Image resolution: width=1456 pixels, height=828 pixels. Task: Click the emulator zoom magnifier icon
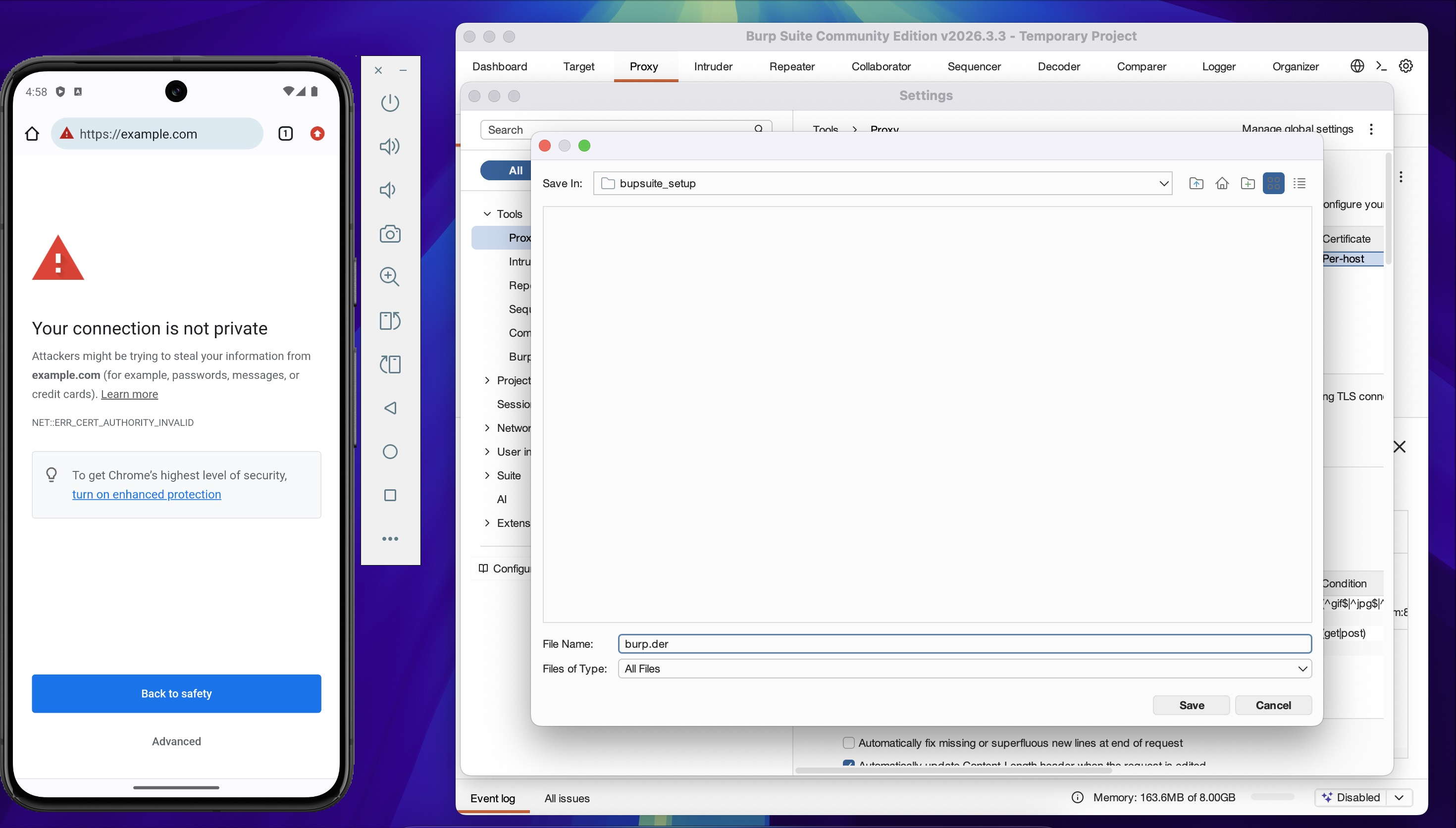390,277
